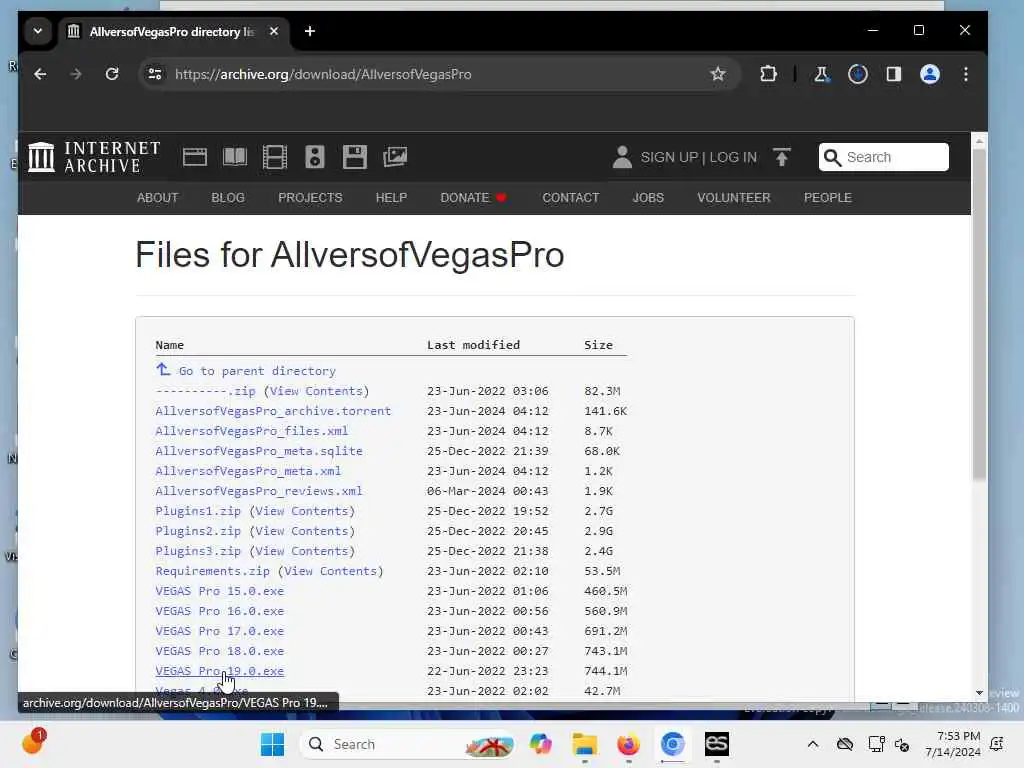Download VEGAS Pro 17.0.exe
1024x768 pixels.
coord(219,632)
